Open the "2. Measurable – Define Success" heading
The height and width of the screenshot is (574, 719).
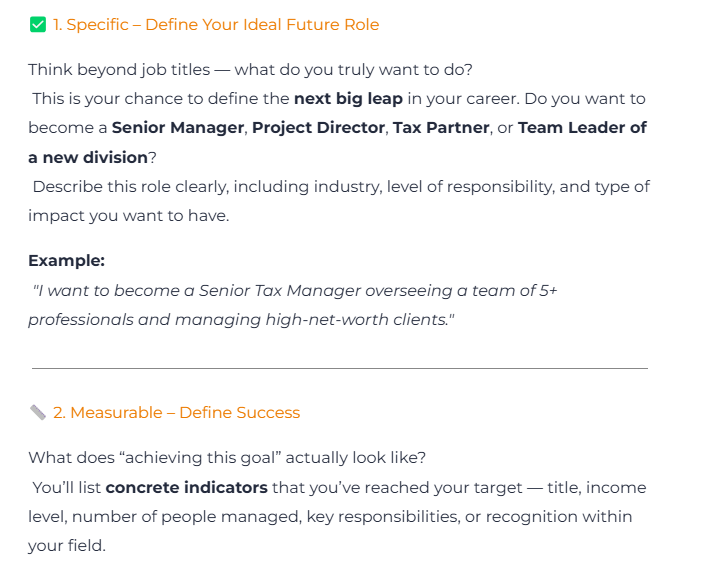pyautogui.click(x=176, y=412)
